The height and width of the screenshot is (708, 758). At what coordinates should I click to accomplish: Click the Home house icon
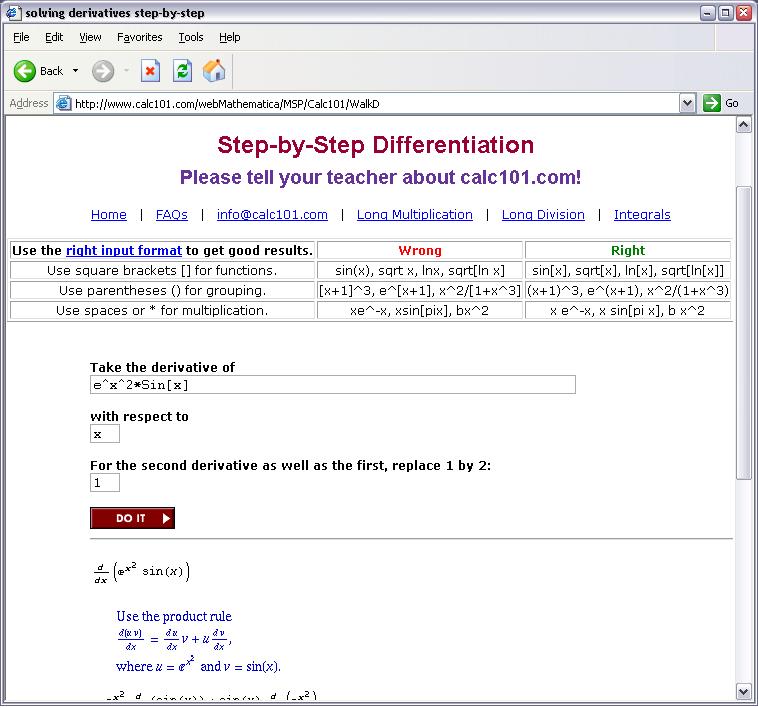214,71
